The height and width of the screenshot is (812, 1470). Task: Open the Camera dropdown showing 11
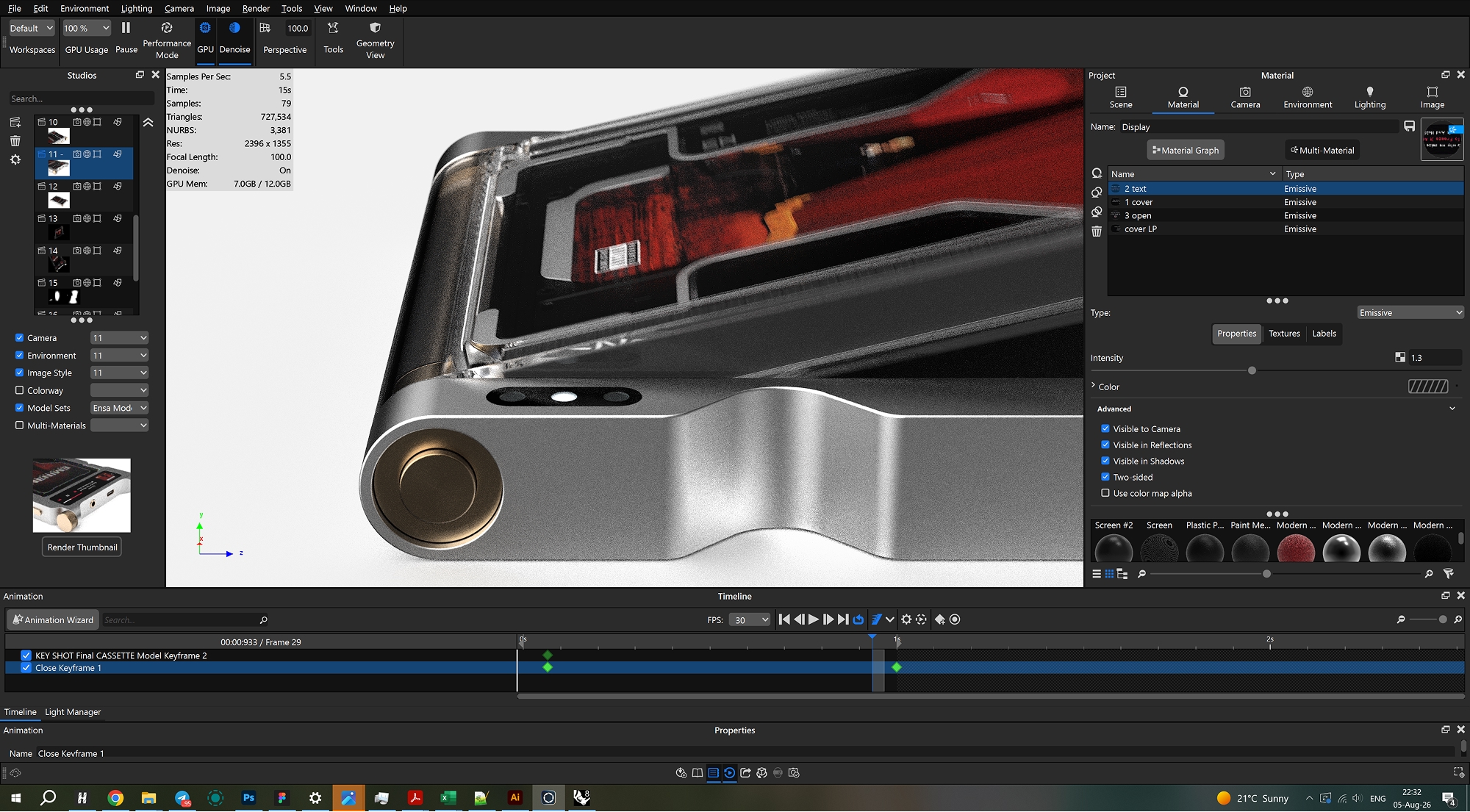[119, 338]
